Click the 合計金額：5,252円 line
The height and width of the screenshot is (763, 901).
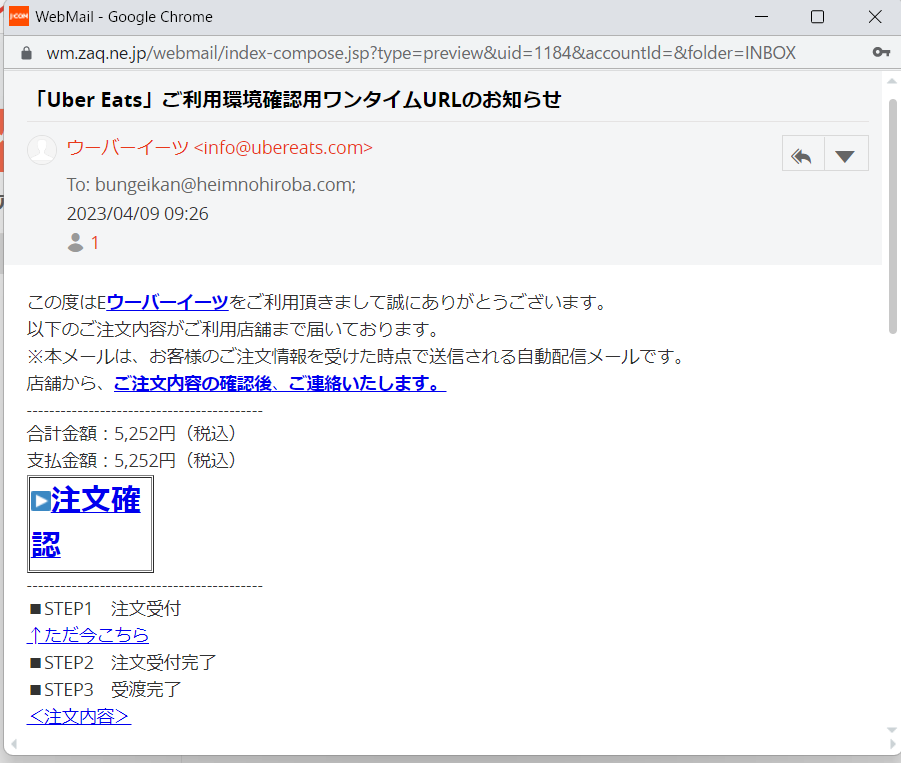tap(132, 433)
